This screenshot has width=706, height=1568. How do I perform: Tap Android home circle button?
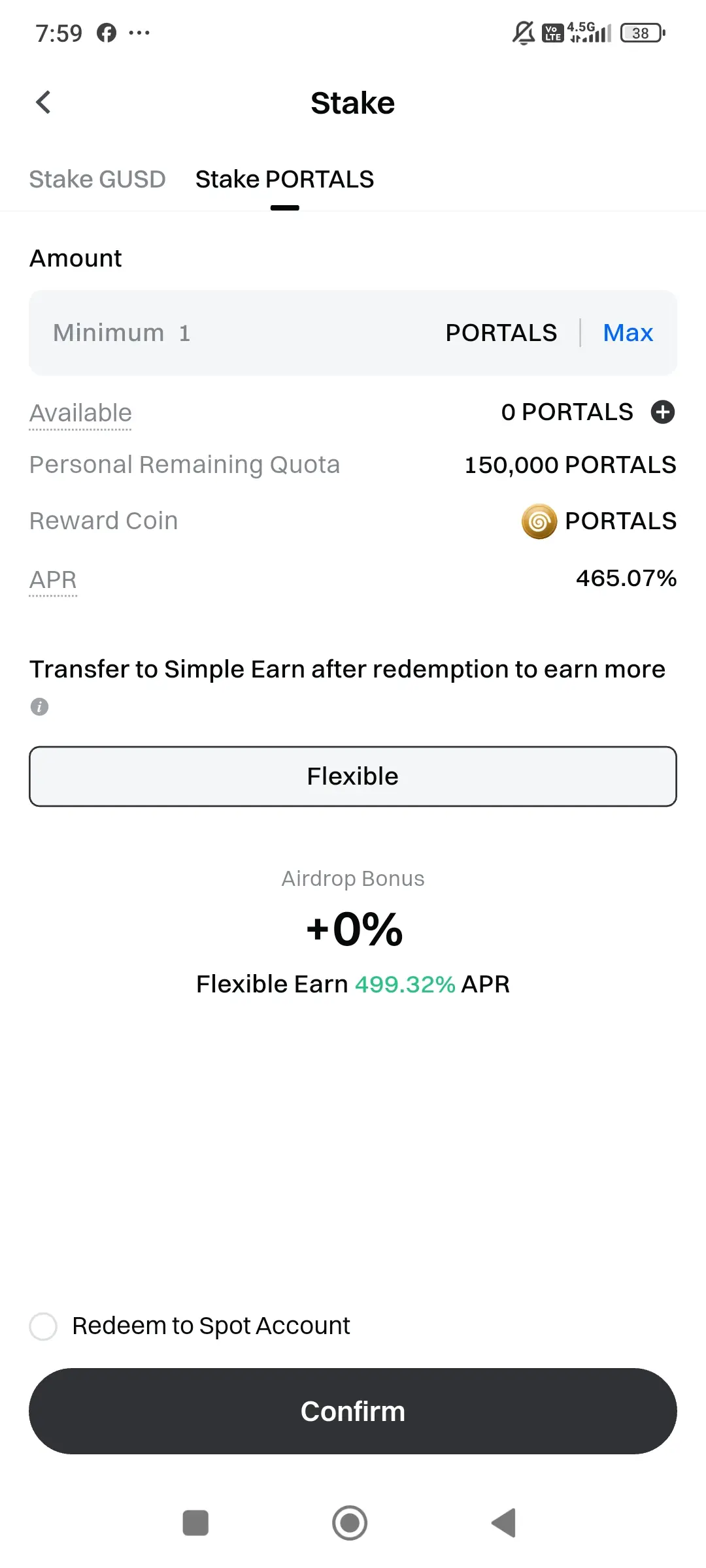pos(350,1523)
